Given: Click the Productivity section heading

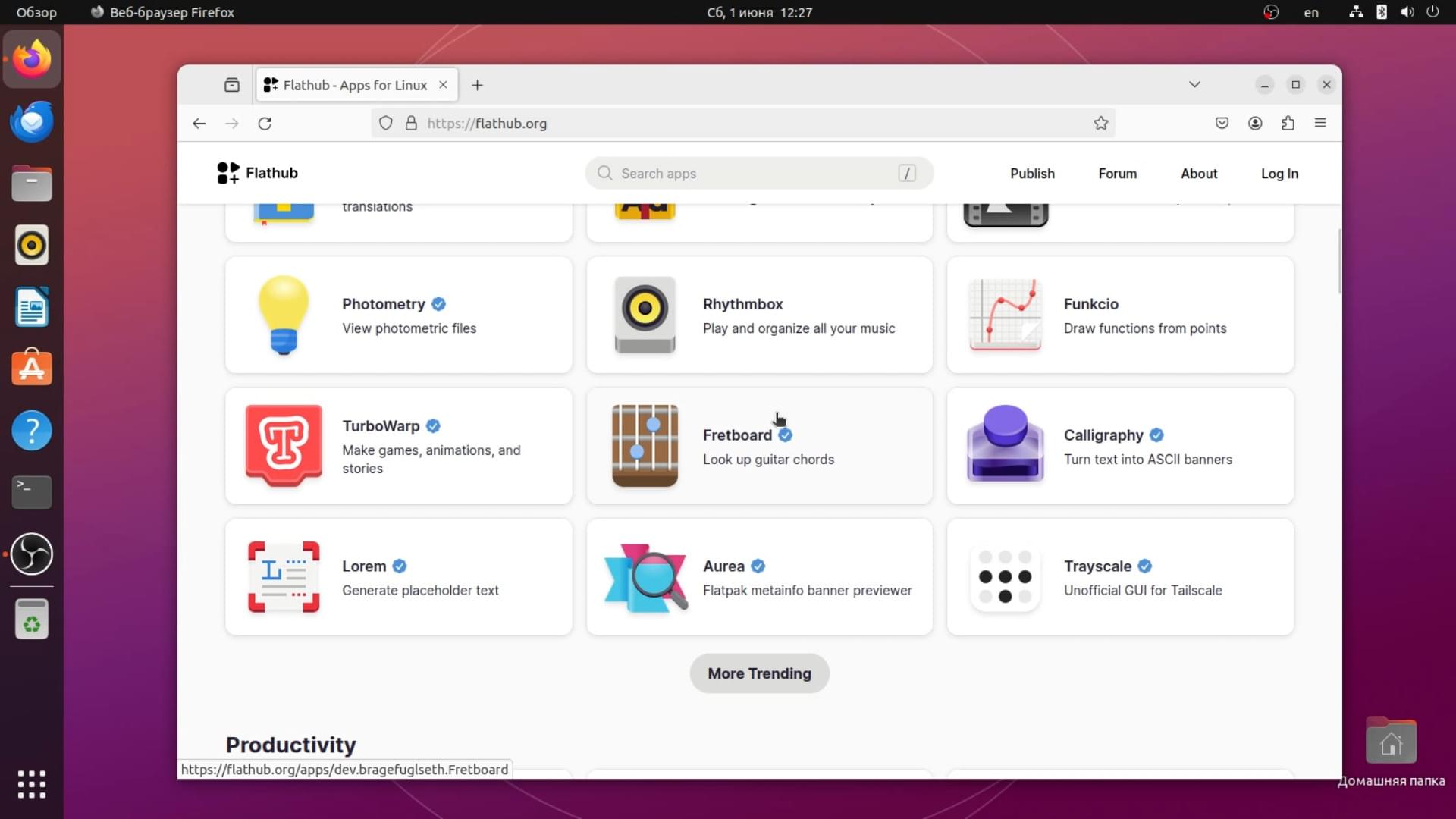Looking at the screenshot, I should 291,745.
